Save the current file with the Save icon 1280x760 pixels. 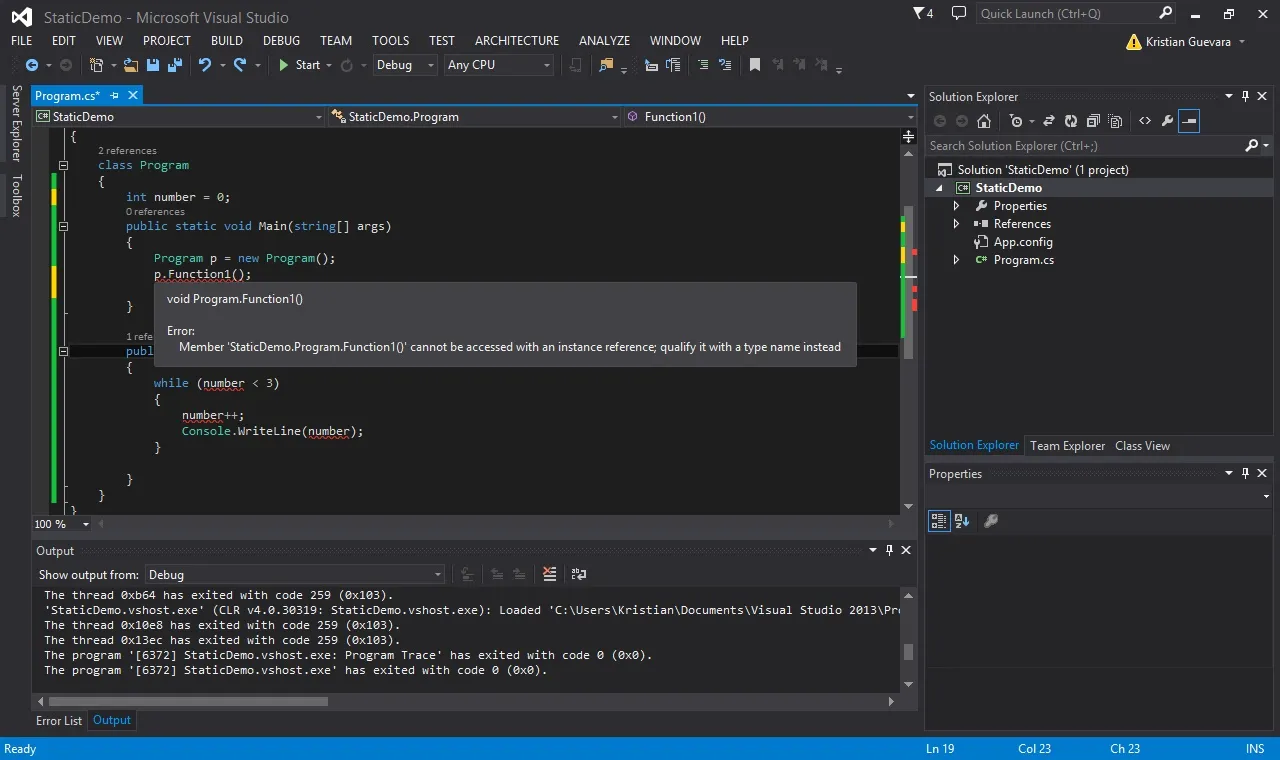point(153,65)
